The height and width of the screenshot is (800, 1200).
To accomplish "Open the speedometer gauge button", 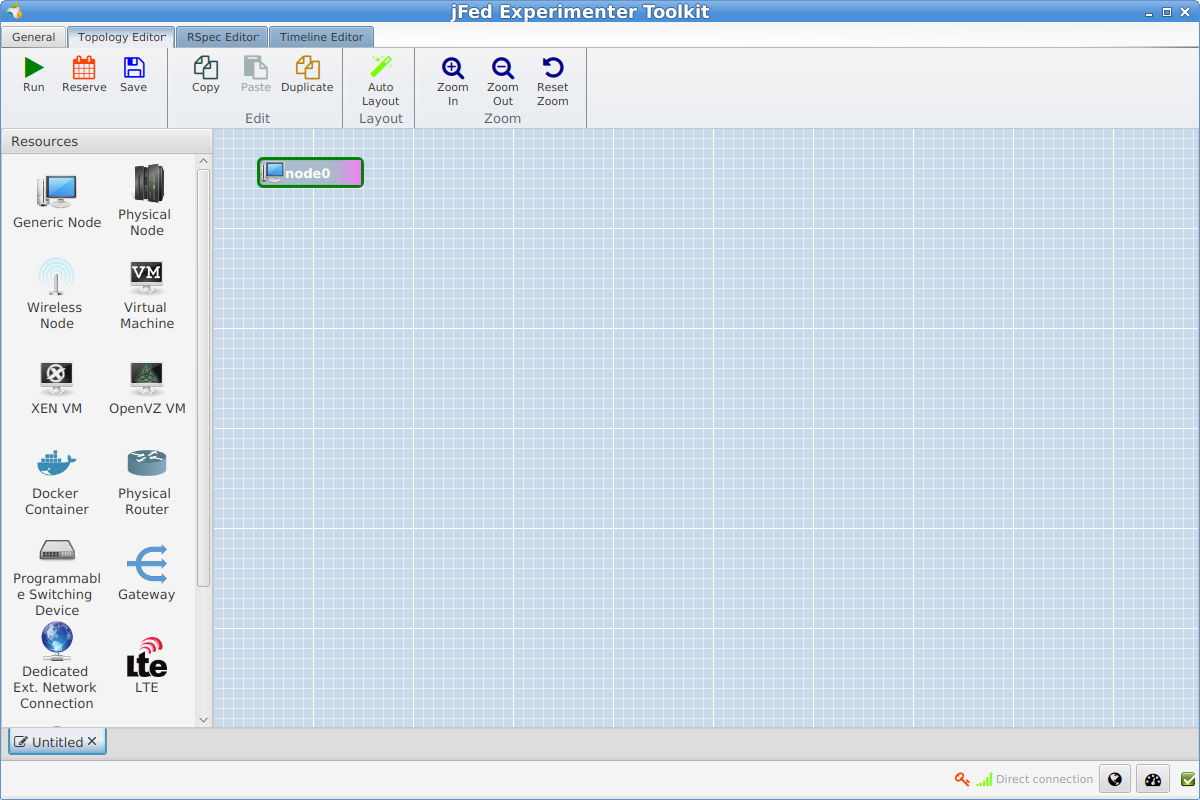I will point(1152,779).
